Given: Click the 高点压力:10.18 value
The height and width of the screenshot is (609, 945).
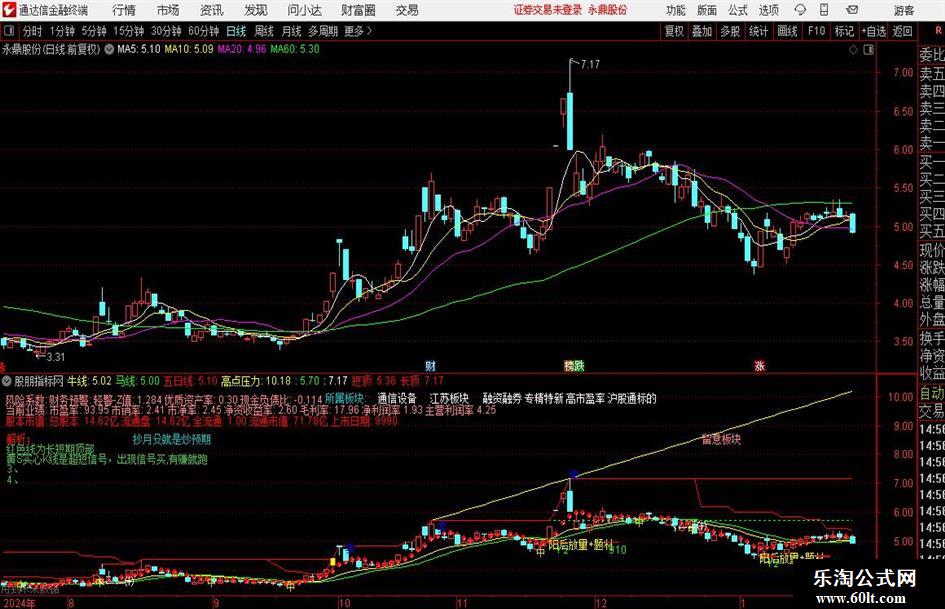Looking at the screenshot, I should pos(256,381).
